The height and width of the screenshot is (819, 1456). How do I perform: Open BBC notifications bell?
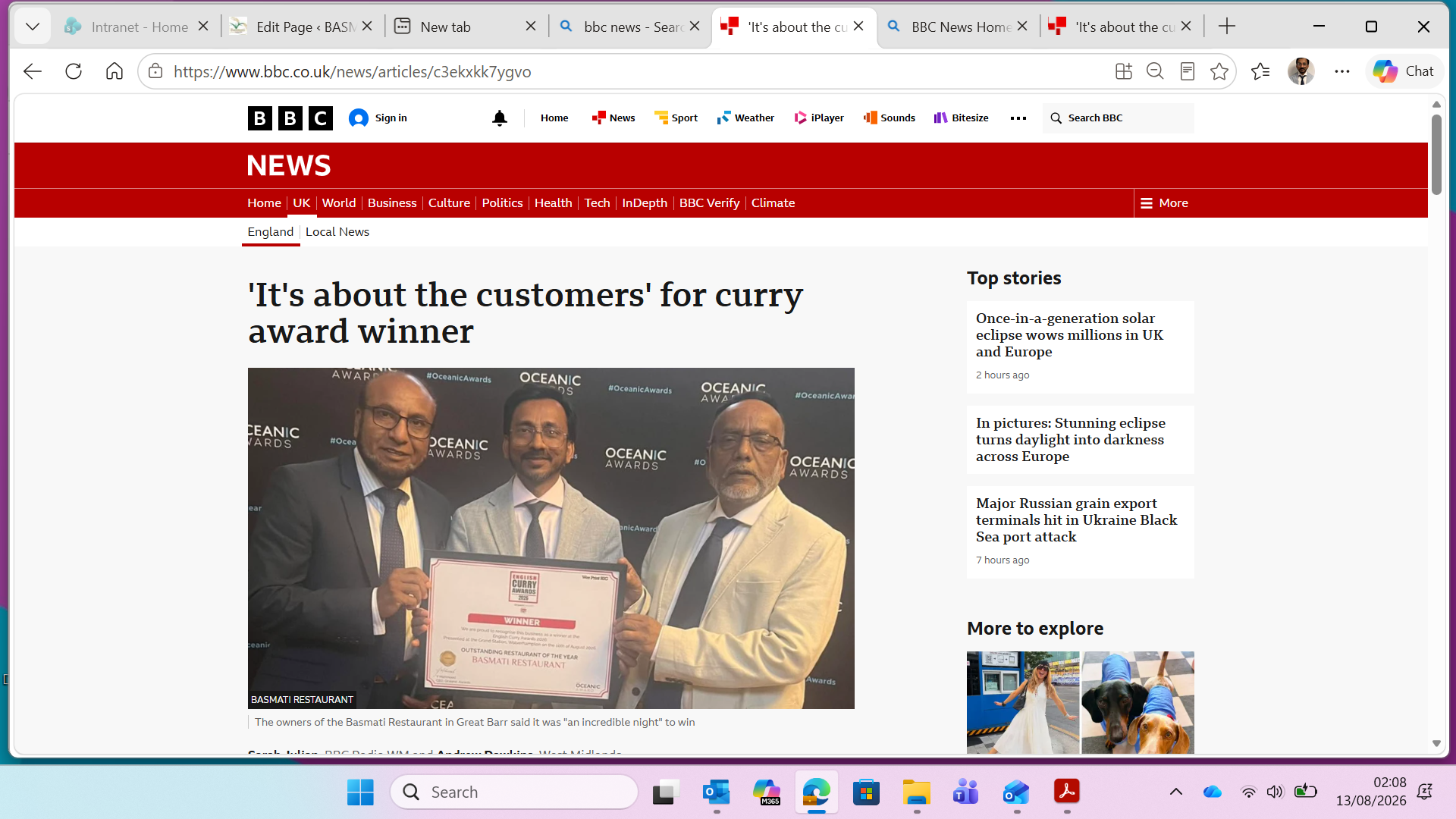click(x=500, y=118)
